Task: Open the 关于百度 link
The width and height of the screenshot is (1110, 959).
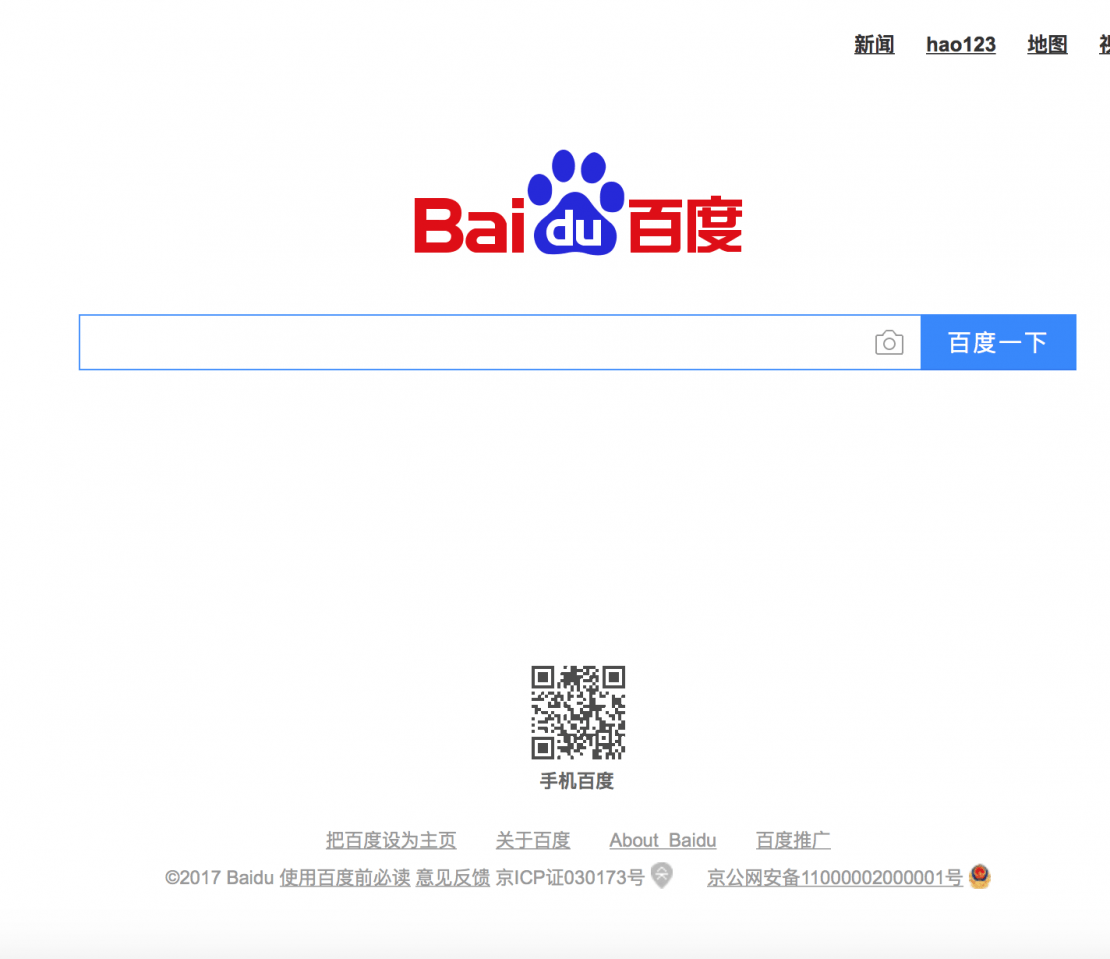Action: pos(532,840)
